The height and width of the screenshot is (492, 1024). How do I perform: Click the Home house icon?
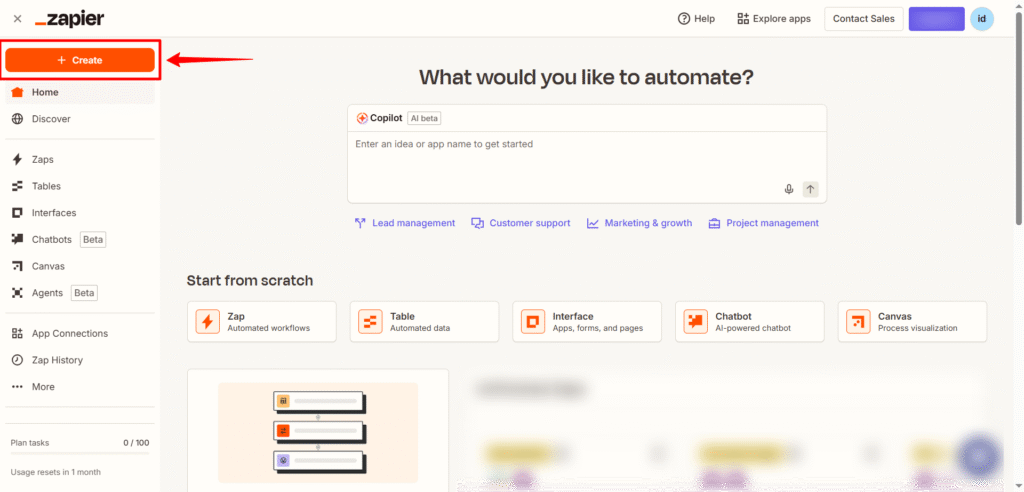tap(18, 92)
